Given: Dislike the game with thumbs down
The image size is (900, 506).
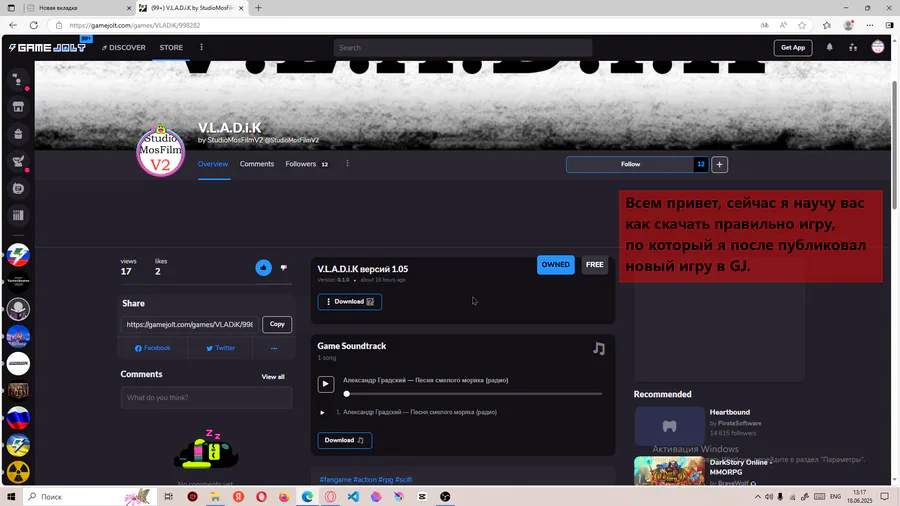Looking at the screenshot, I should [x=284, y=267].
